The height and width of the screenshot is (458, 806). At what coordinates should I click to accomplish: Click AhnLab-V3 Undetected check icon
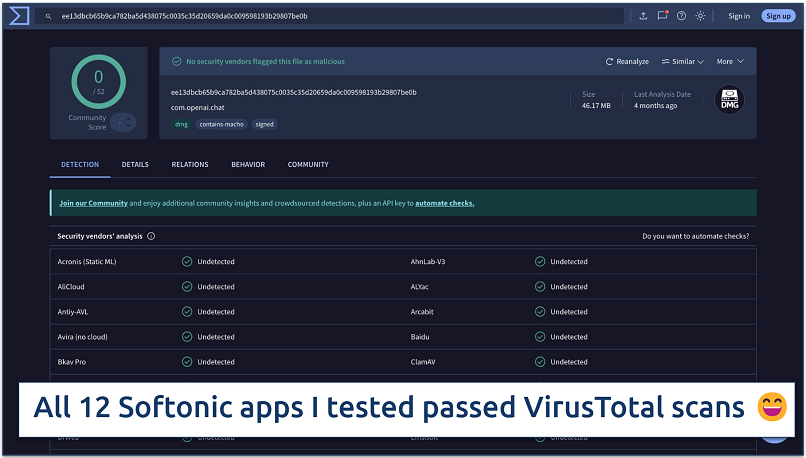click(540, 262)
